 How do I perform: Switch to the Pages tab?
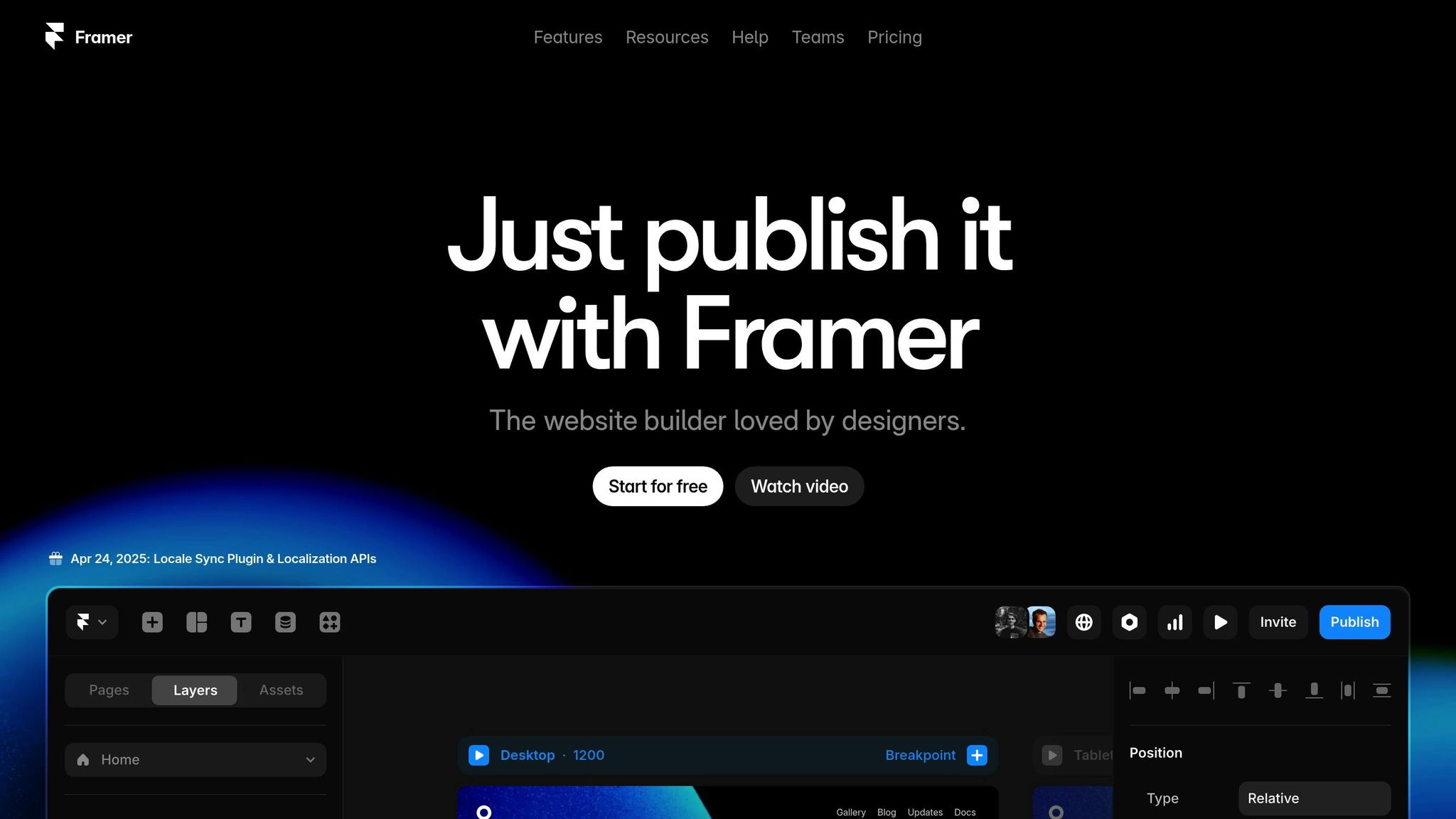pos(109,690)
